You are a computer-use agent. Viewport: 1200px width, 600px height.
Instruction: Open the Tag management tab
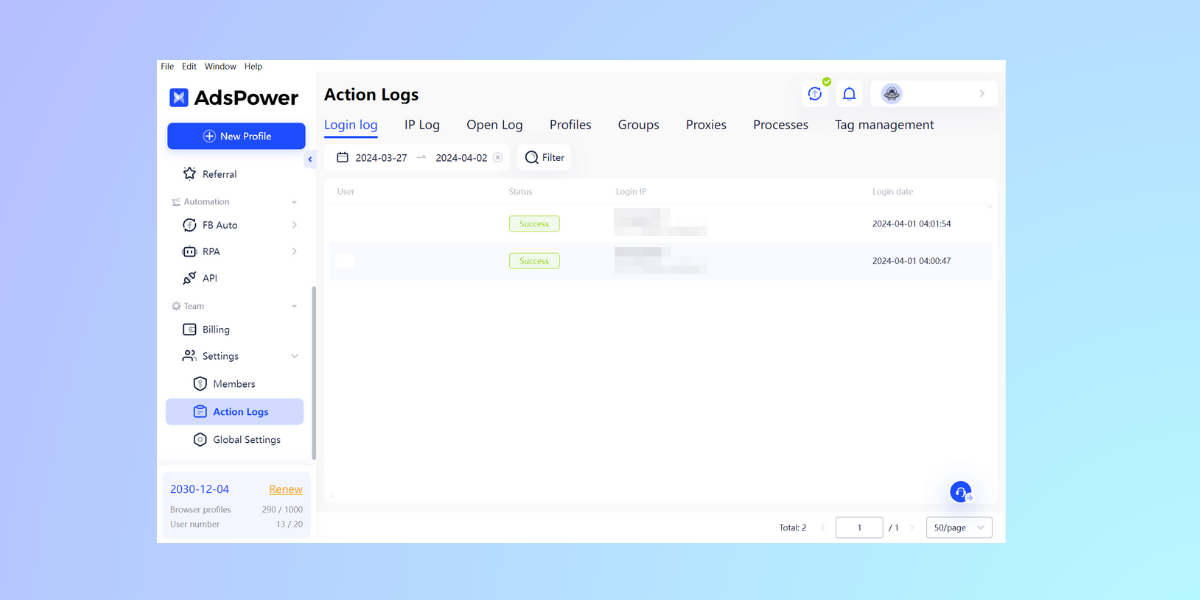point(884,124)
